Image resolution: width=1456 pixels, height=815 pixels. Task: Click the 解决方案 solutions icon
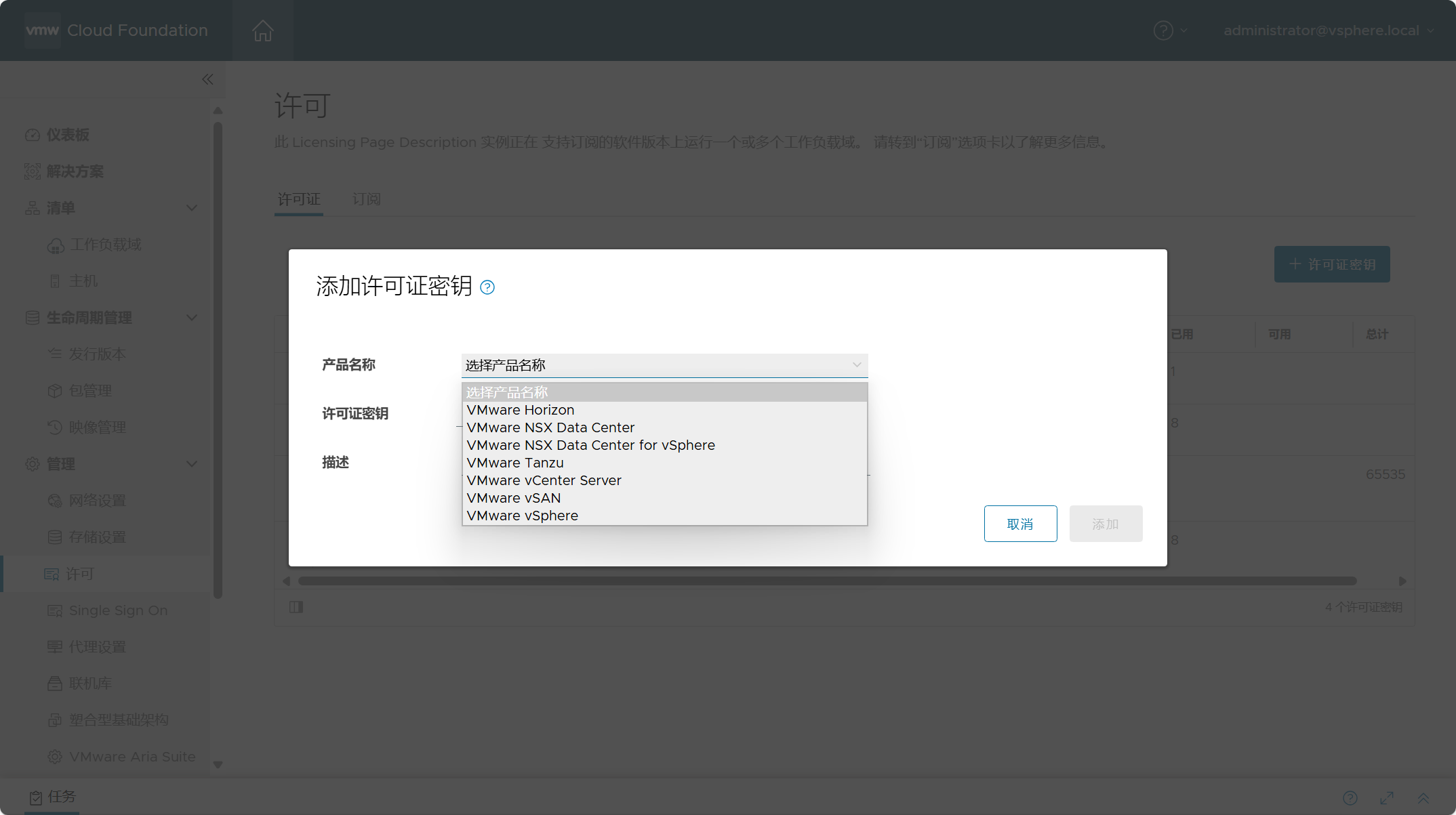click(x=32, y=171)
